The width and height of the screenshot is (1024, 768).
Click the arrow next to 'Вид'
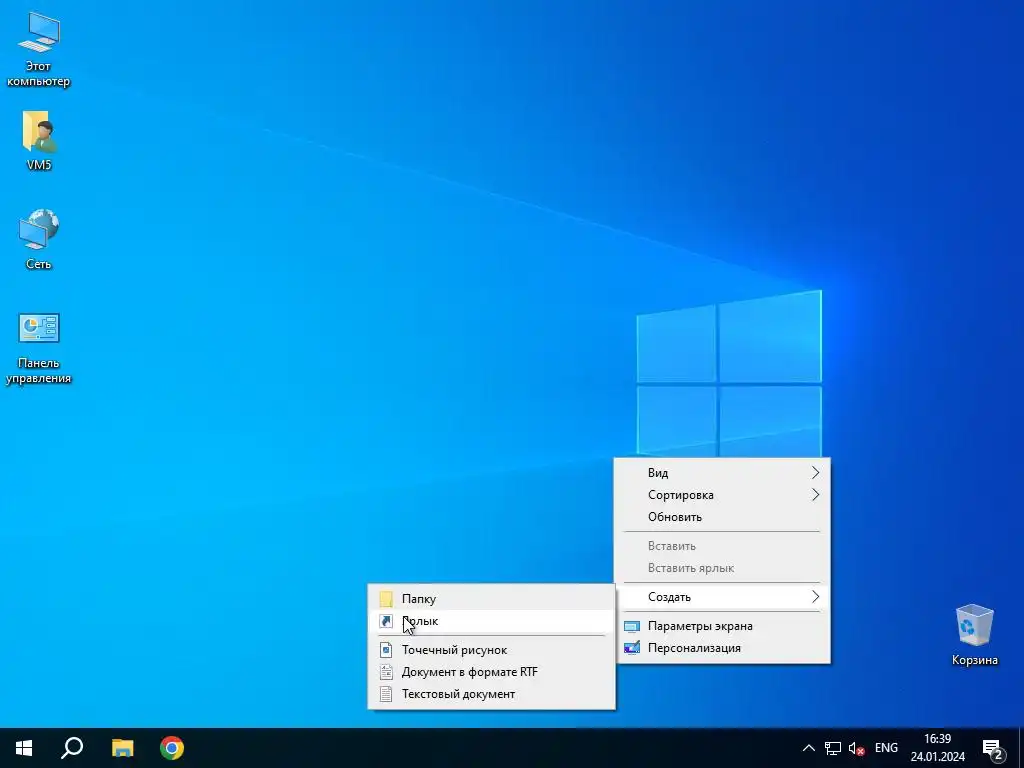815,472
